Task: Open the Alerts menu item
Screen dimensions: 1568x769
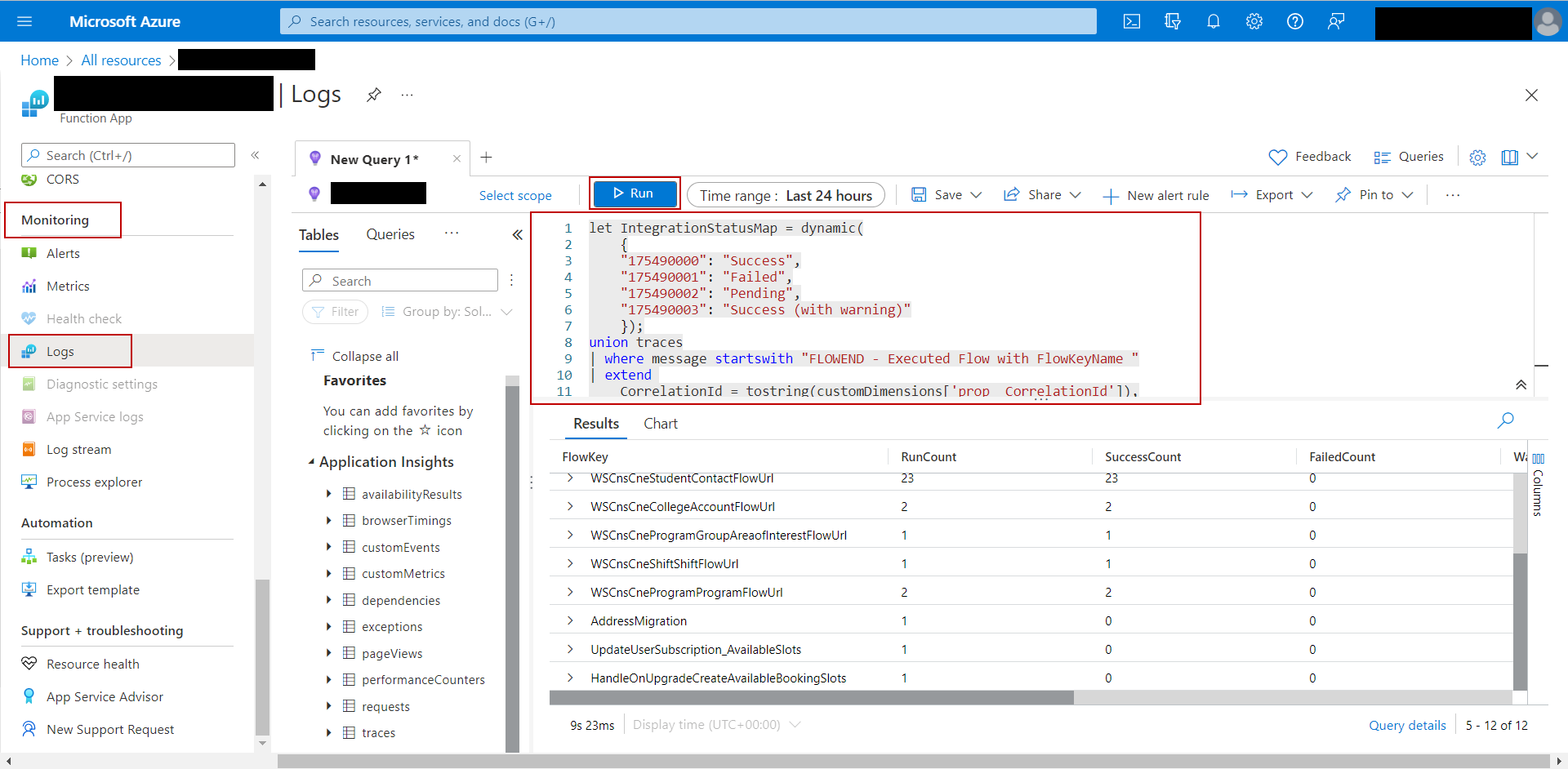Action: pos(63,254)
